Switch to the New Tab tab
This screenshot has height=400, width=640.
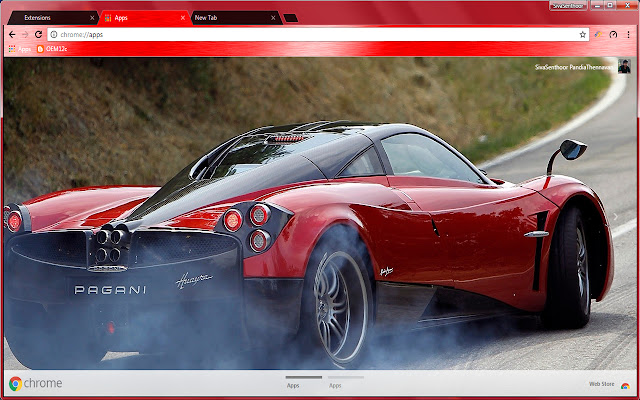click(236, 18)
